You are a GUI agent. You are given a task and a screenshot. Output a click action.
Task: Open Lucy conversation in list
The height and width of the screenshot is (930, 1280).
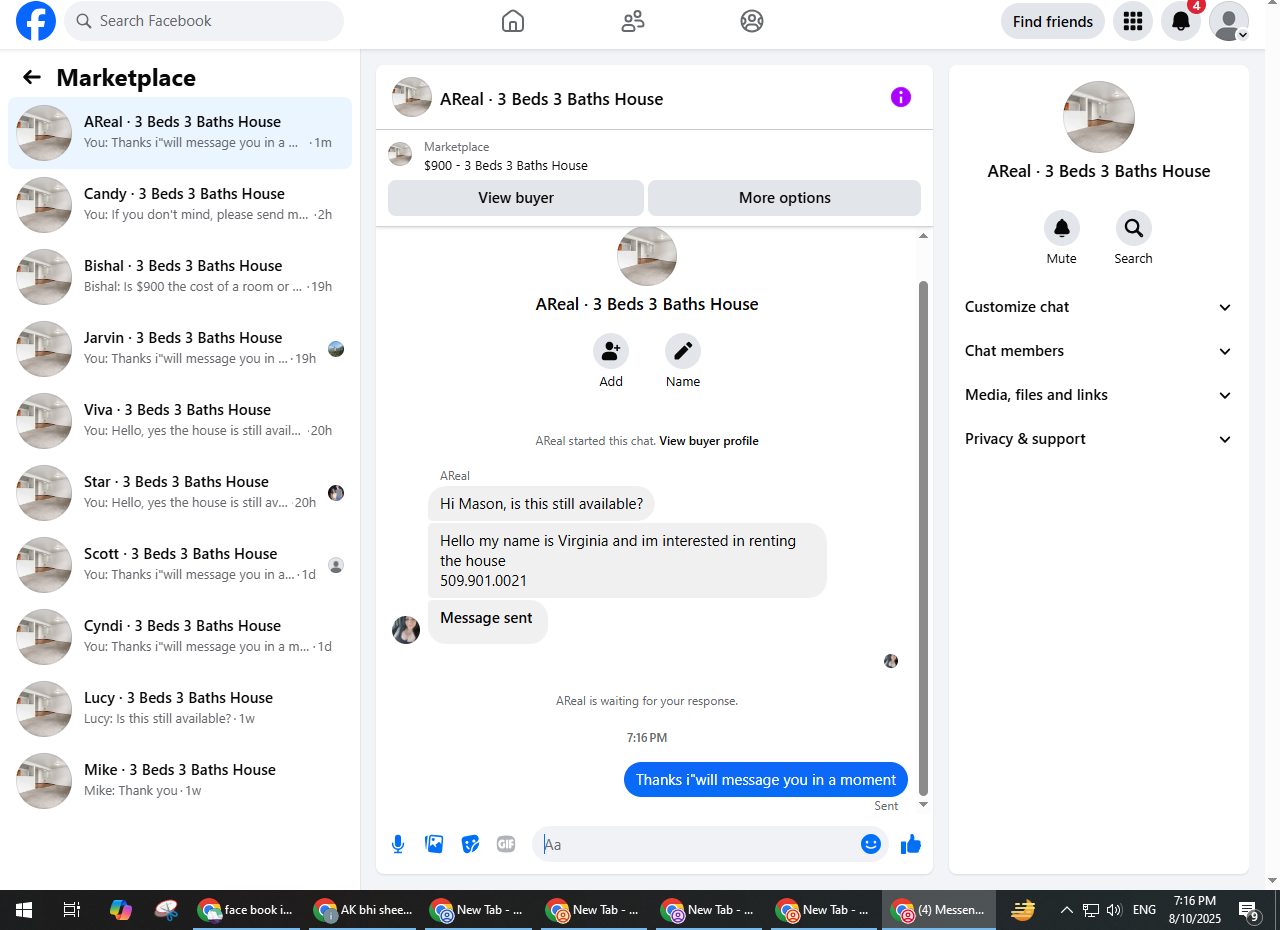180,709
